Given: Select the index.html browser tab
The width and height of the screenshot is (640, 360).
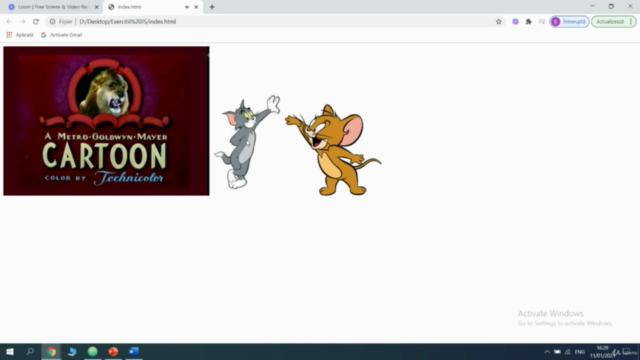Looking at the screenshot, I should coord(153,7).
